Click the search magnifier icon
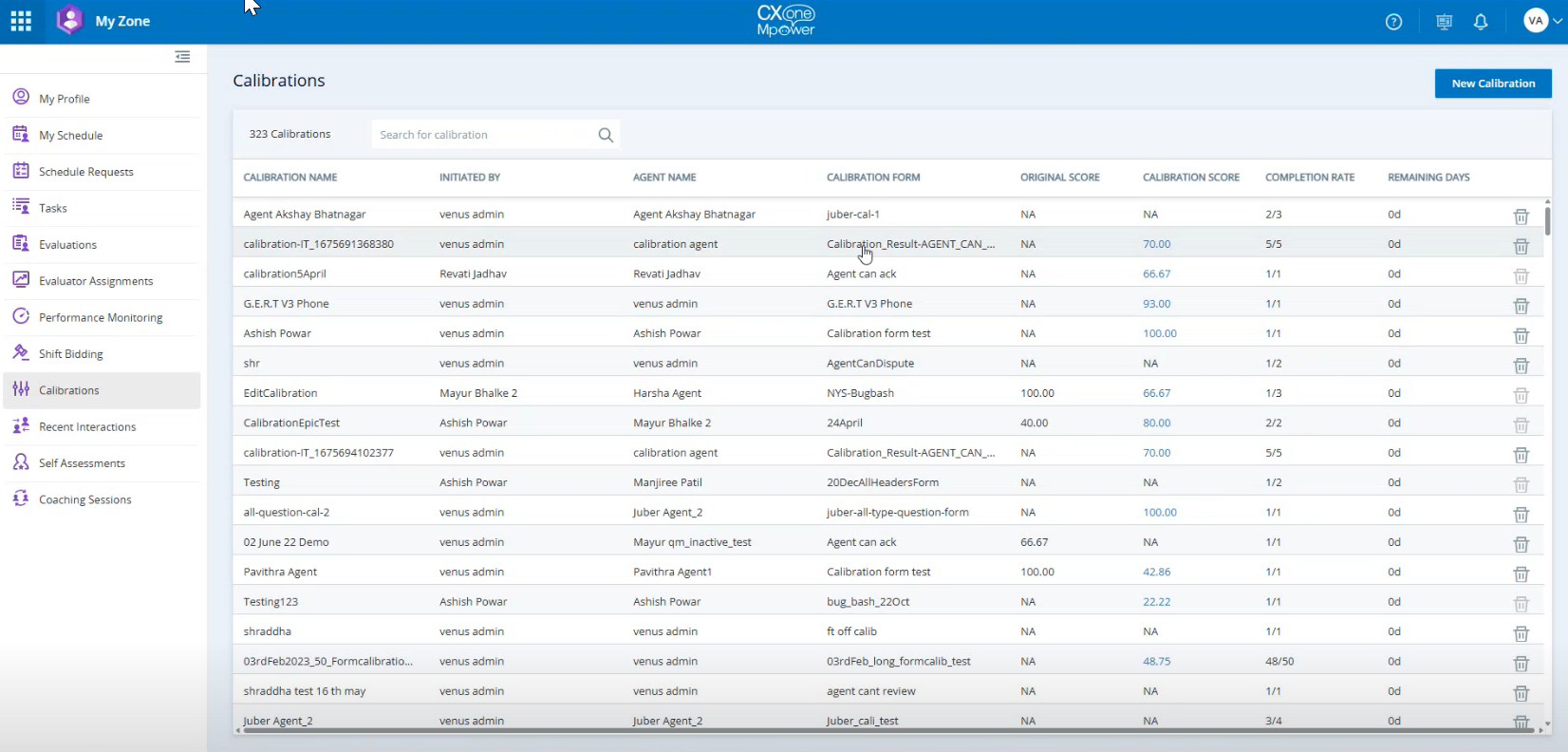 (x=606, y=135)
